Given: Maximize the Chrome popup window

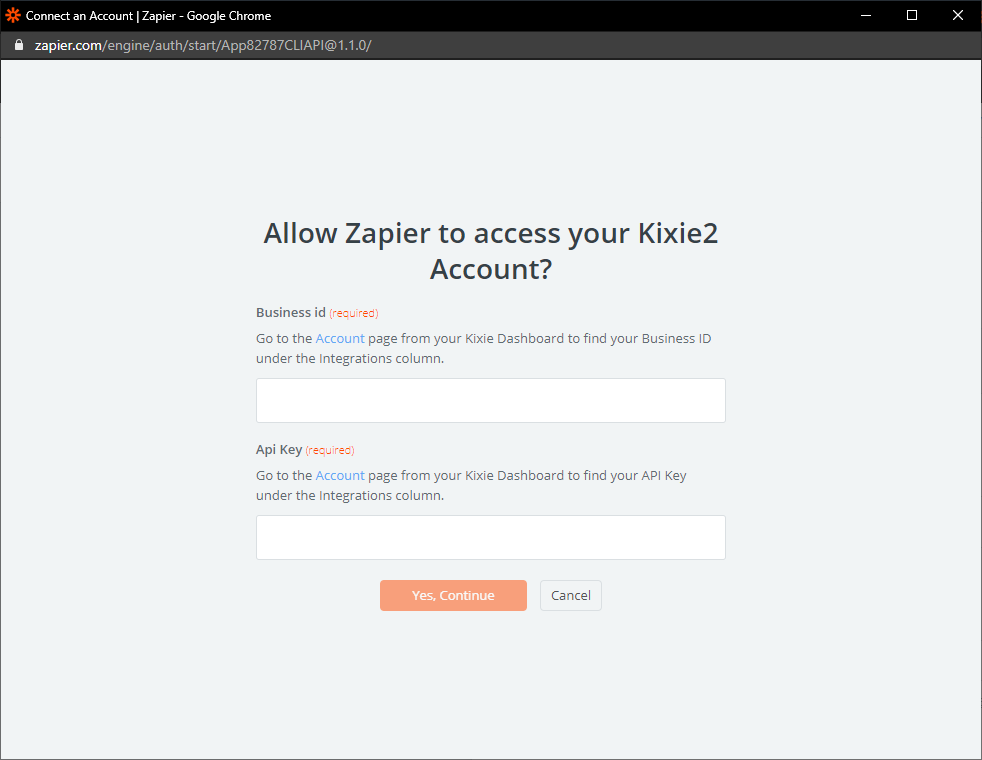Looking at the screenshot, I should [x=912, y=16].
